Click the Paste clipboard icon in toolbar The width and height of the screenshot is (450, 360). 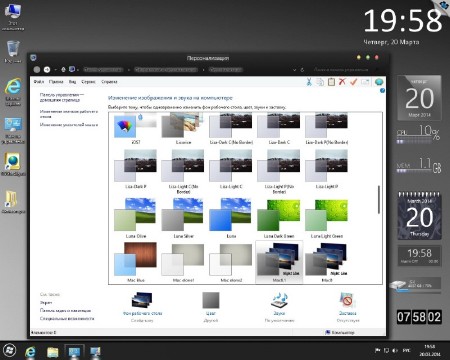(331, 82)
